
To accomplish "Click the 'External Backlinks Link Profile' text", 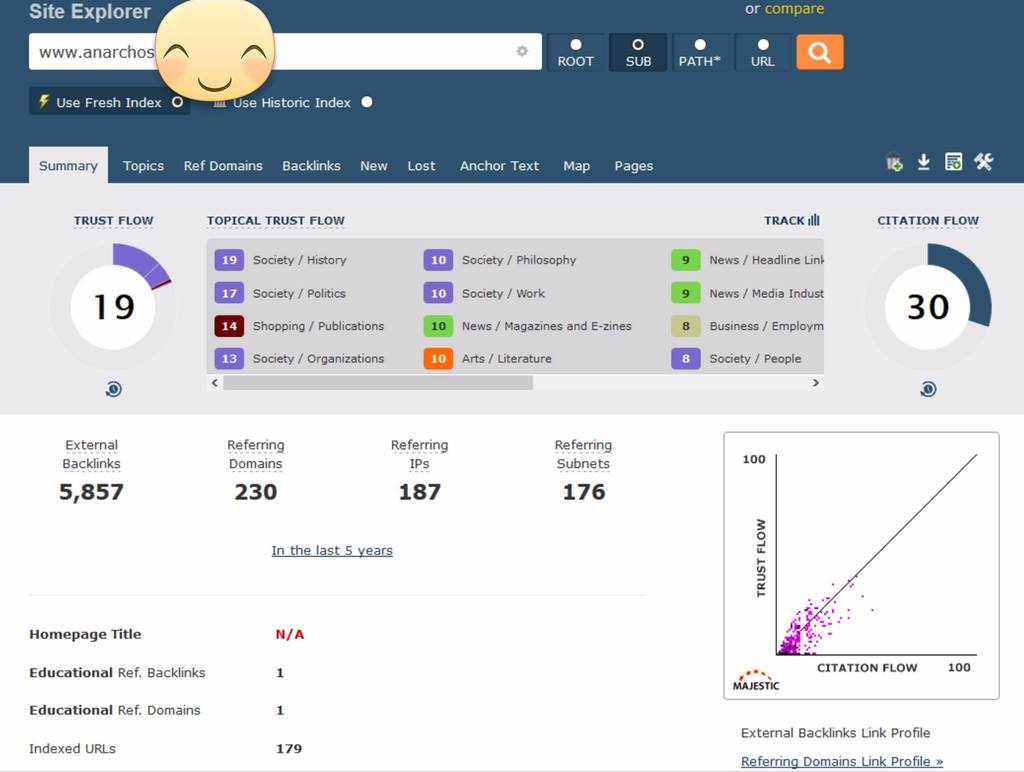I will coord(836,733).
